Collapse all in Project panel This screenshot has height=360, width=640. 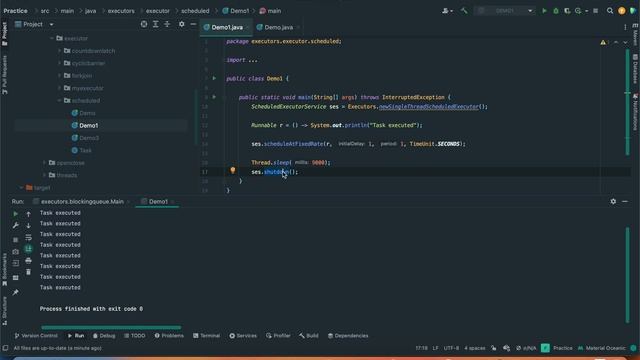pos(167,24)
